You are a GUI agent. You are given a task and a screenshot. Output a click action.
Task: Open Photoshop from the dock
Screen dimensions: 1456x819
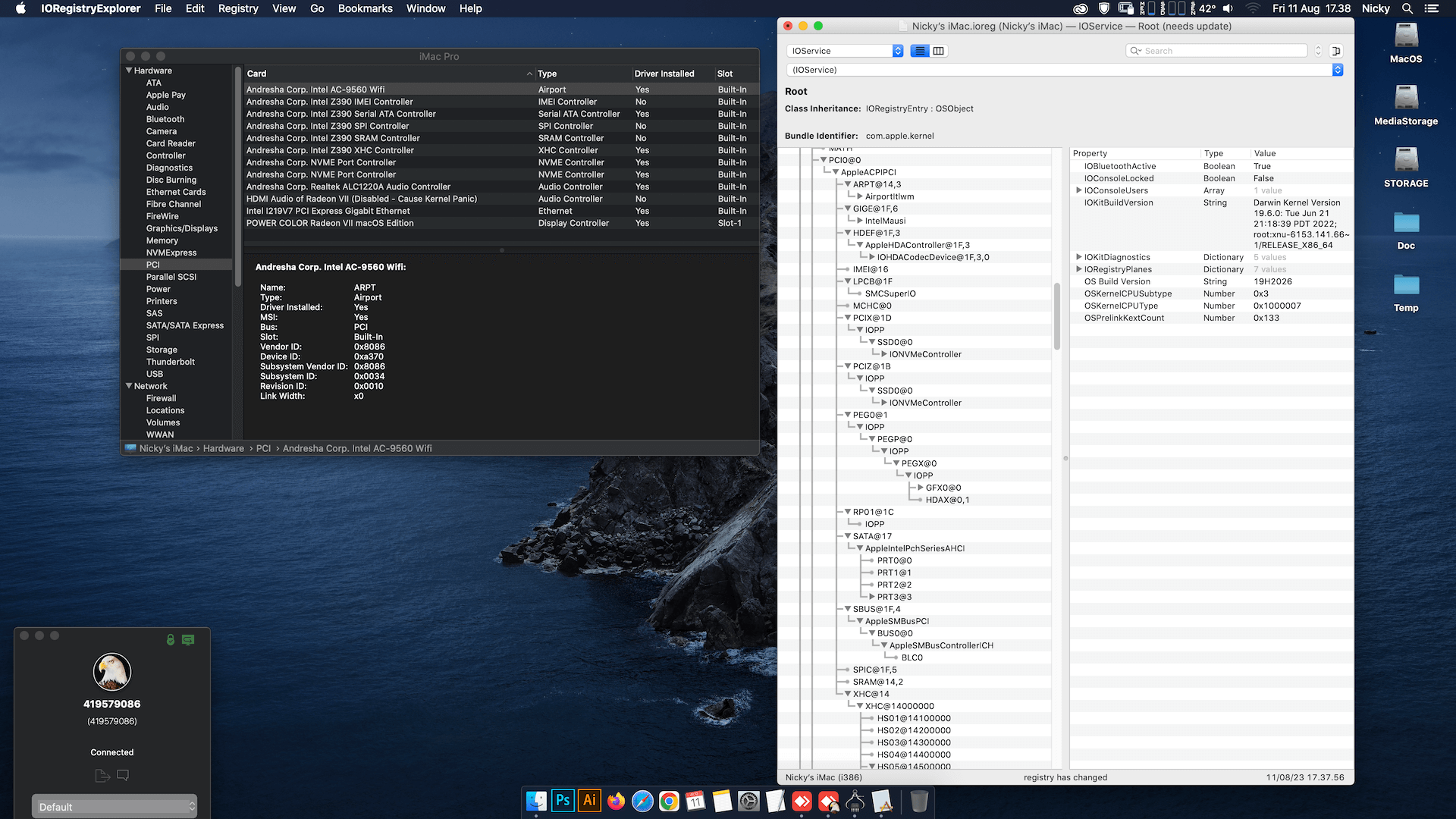coord(563,801)
